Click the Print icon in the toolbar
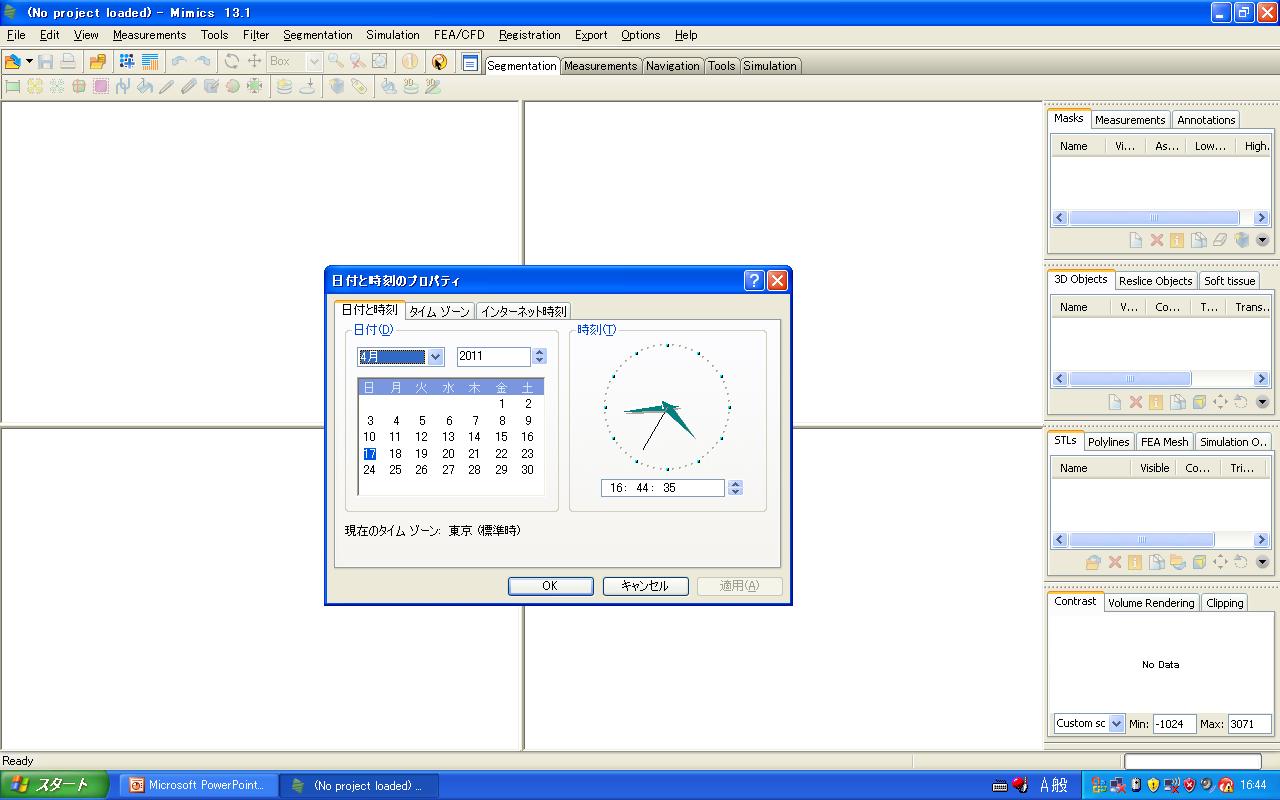 68,61
